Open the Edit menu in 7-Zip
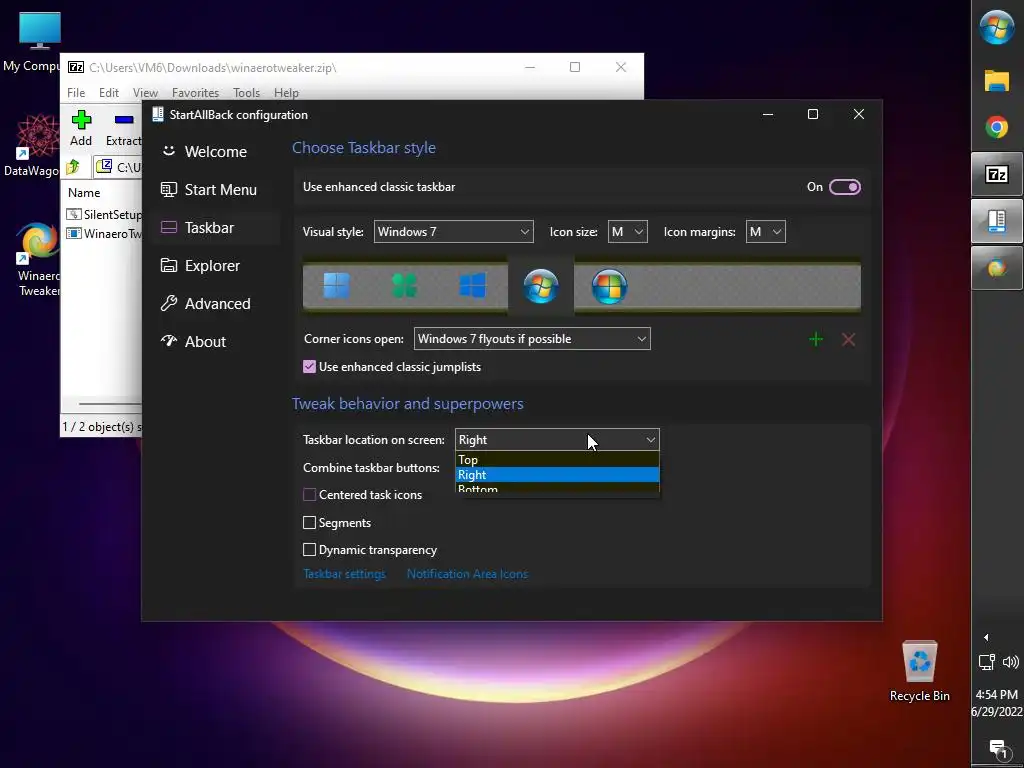The image size is (1024, 768). pyautogui.click(x=108, y=93)
